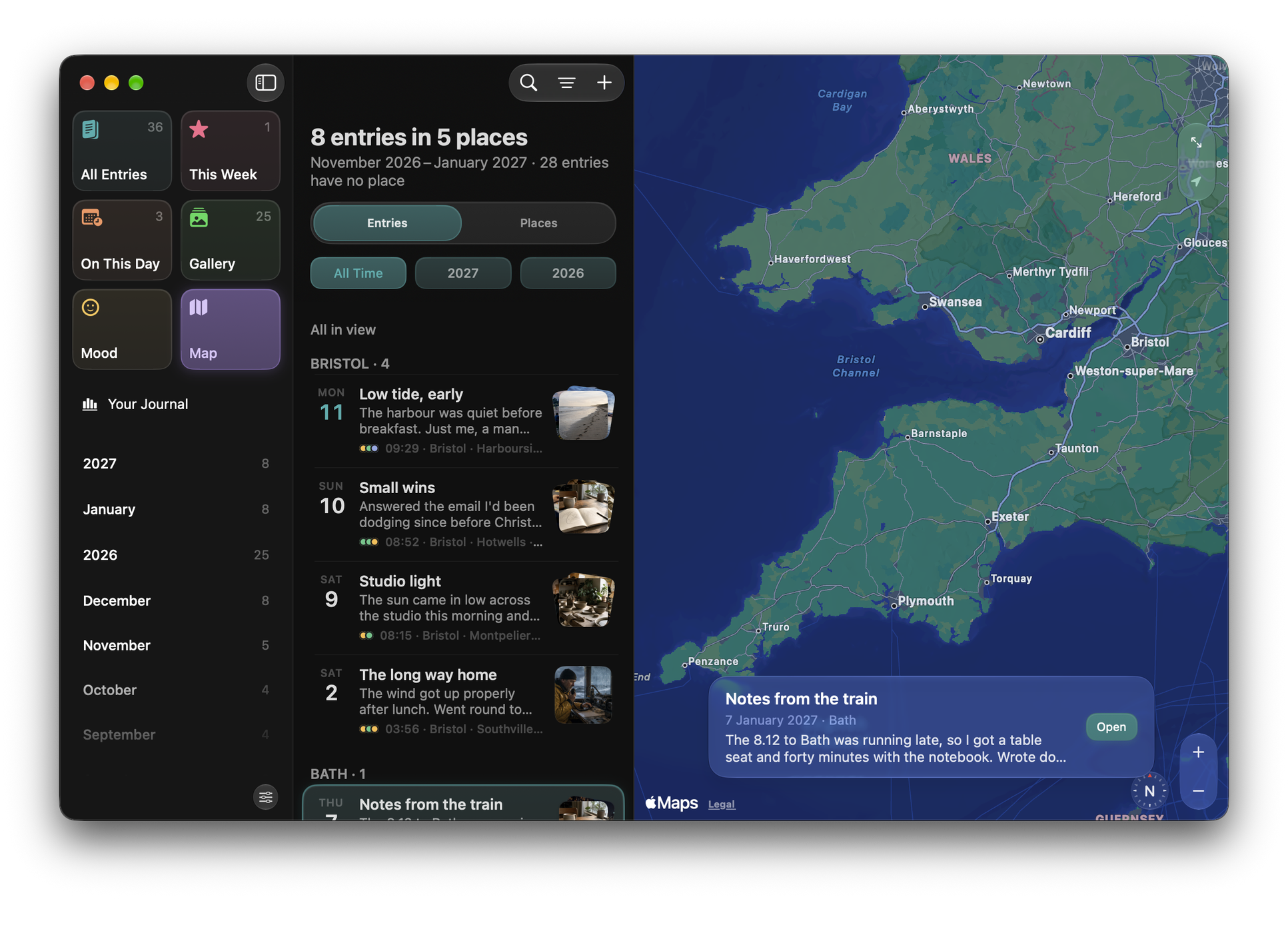The height and width of the screenshot is (933, 1288).
Task: Expand the map to full size
Action: (x=1196, y=143)
